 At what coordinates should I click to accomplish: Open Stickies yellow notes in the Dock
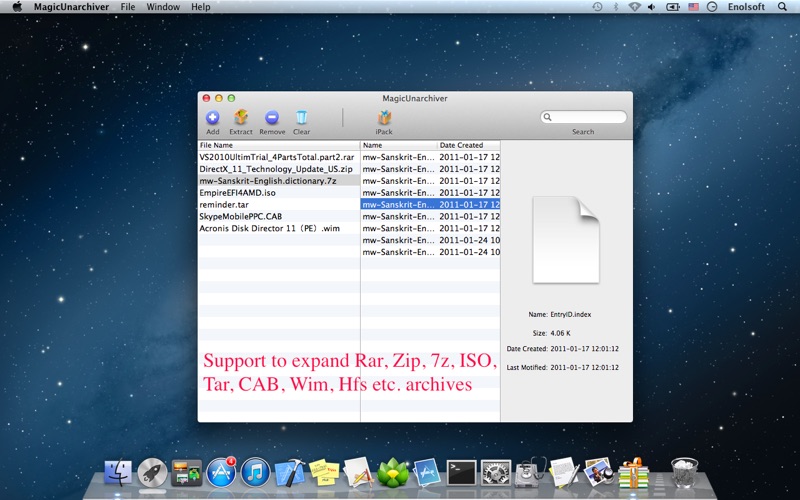(x=324, y=472)
